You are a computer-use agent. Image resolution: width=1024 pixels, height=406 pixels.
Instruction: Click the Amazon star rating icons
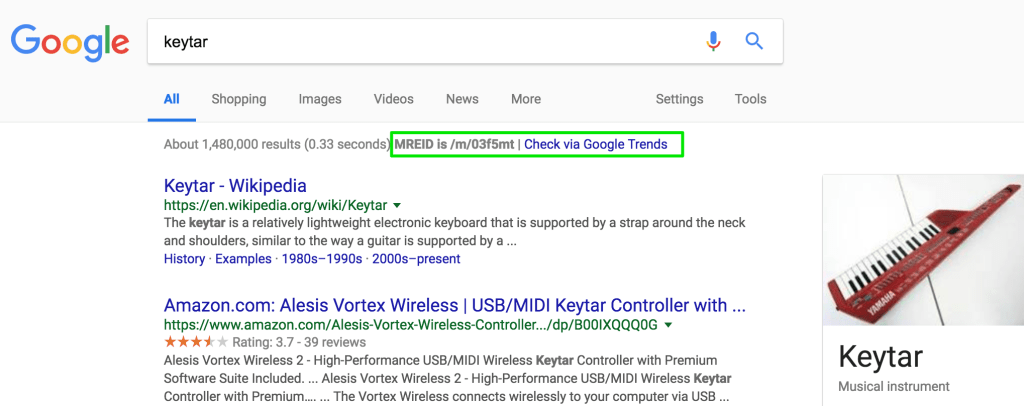[189, 343]
